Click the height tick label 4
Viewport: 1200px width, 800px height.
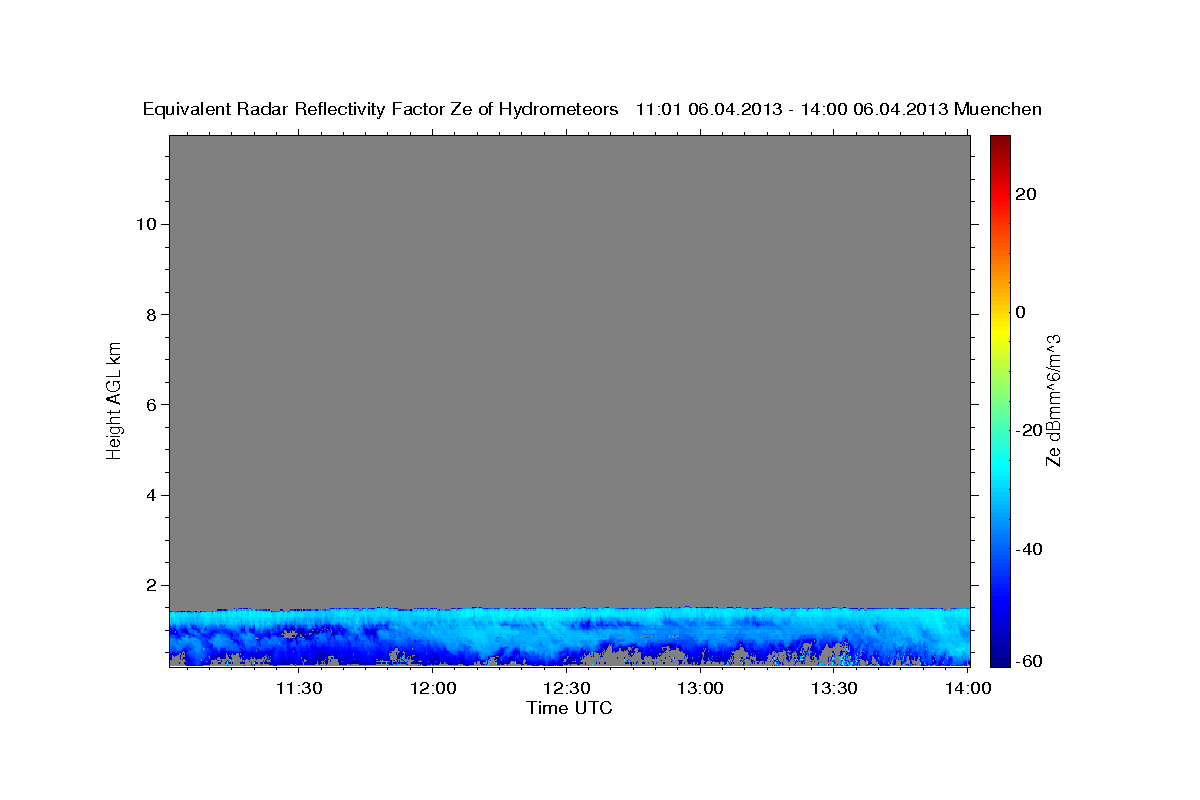pyautogui.click(x=149, y=495)
